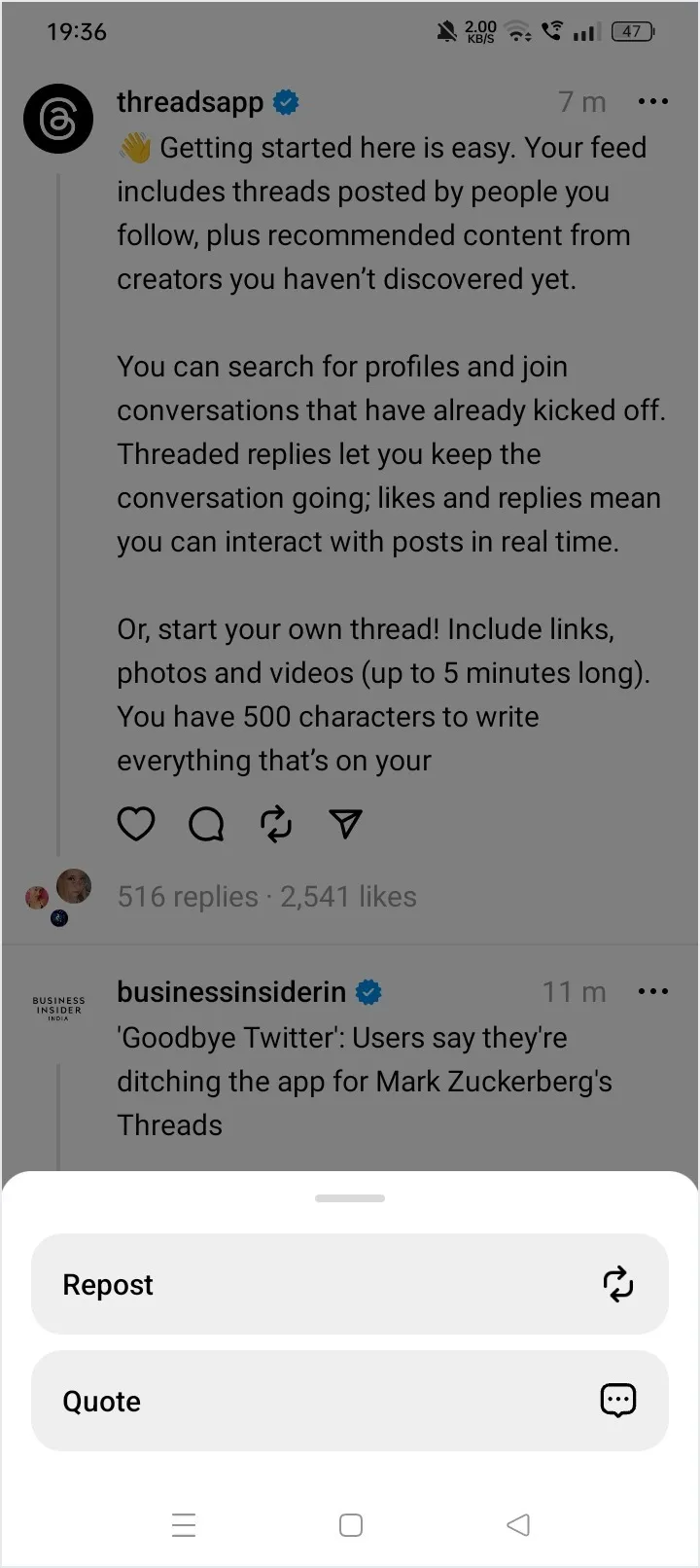Tap the quote speech bubble icon

pos(618,1401)
